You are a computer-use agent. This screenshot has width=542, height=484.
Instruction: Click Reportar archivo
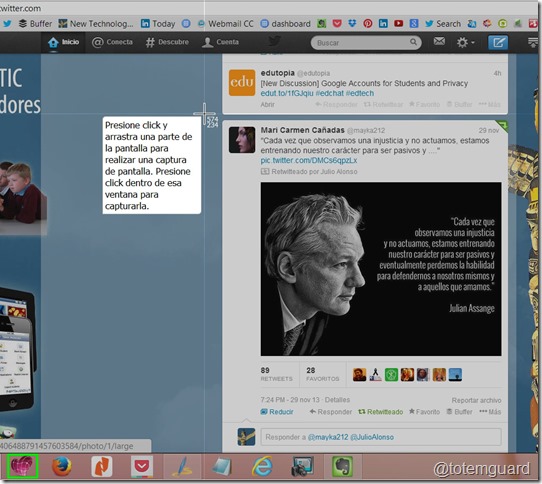(x=476, y=400)
